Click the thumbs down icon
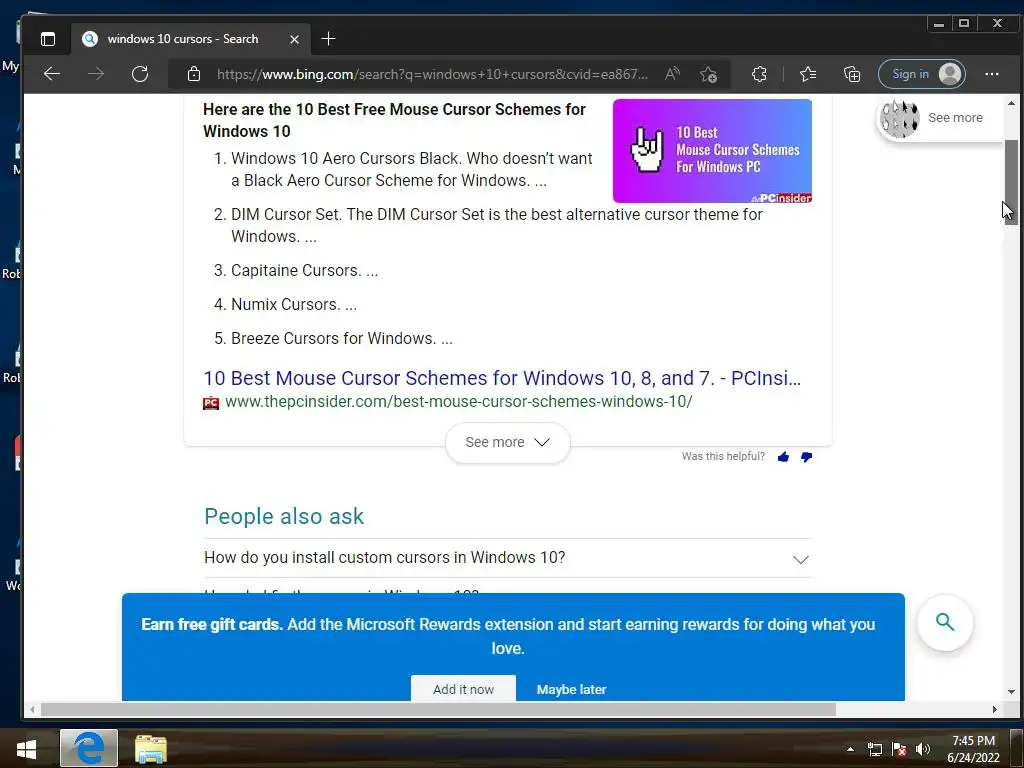The height and width of the screenshot is (768, 1024). tap(807, 457)
